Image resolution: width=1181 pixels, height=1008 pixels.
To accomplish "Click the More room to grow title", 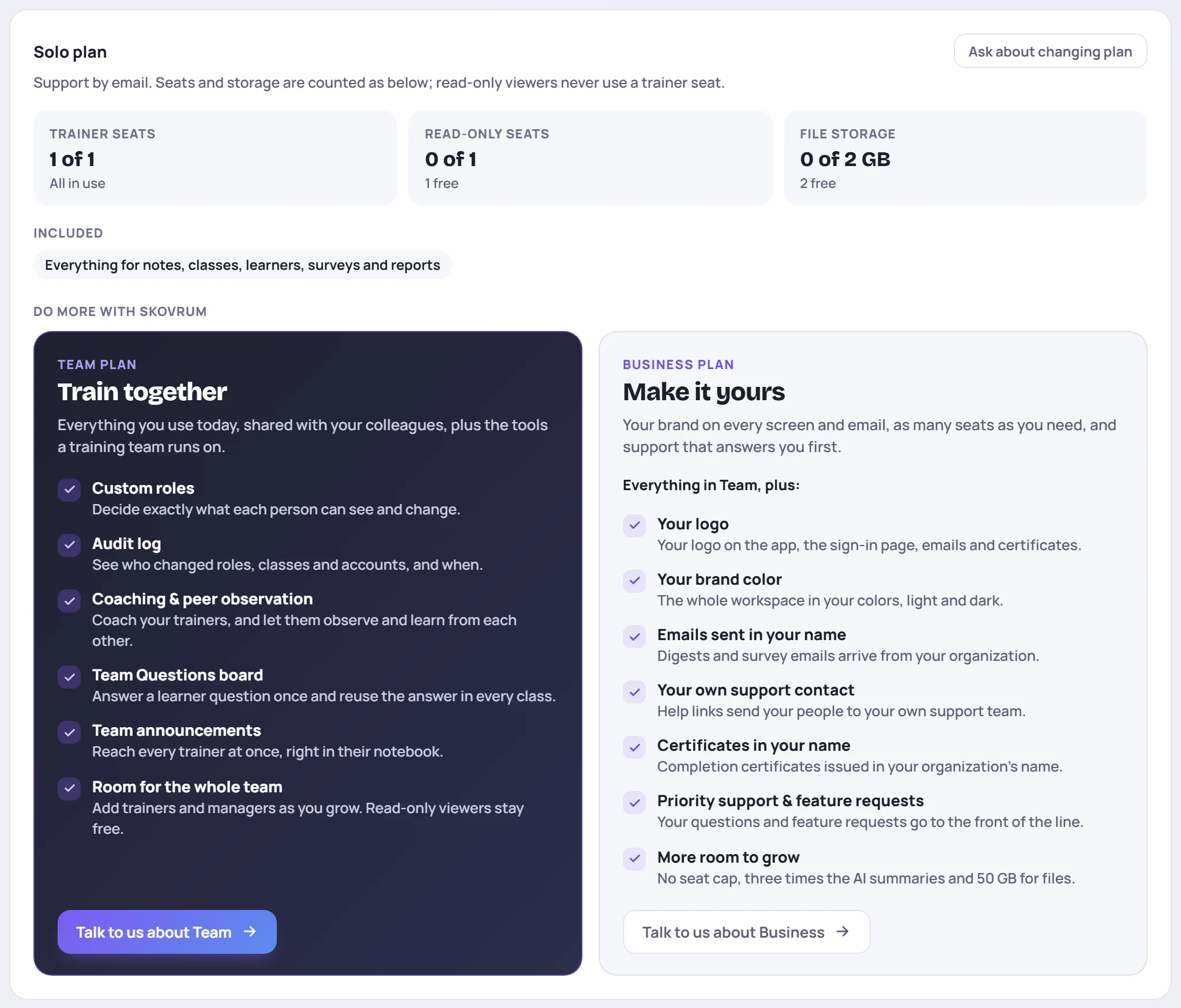I will click(728, 857).
